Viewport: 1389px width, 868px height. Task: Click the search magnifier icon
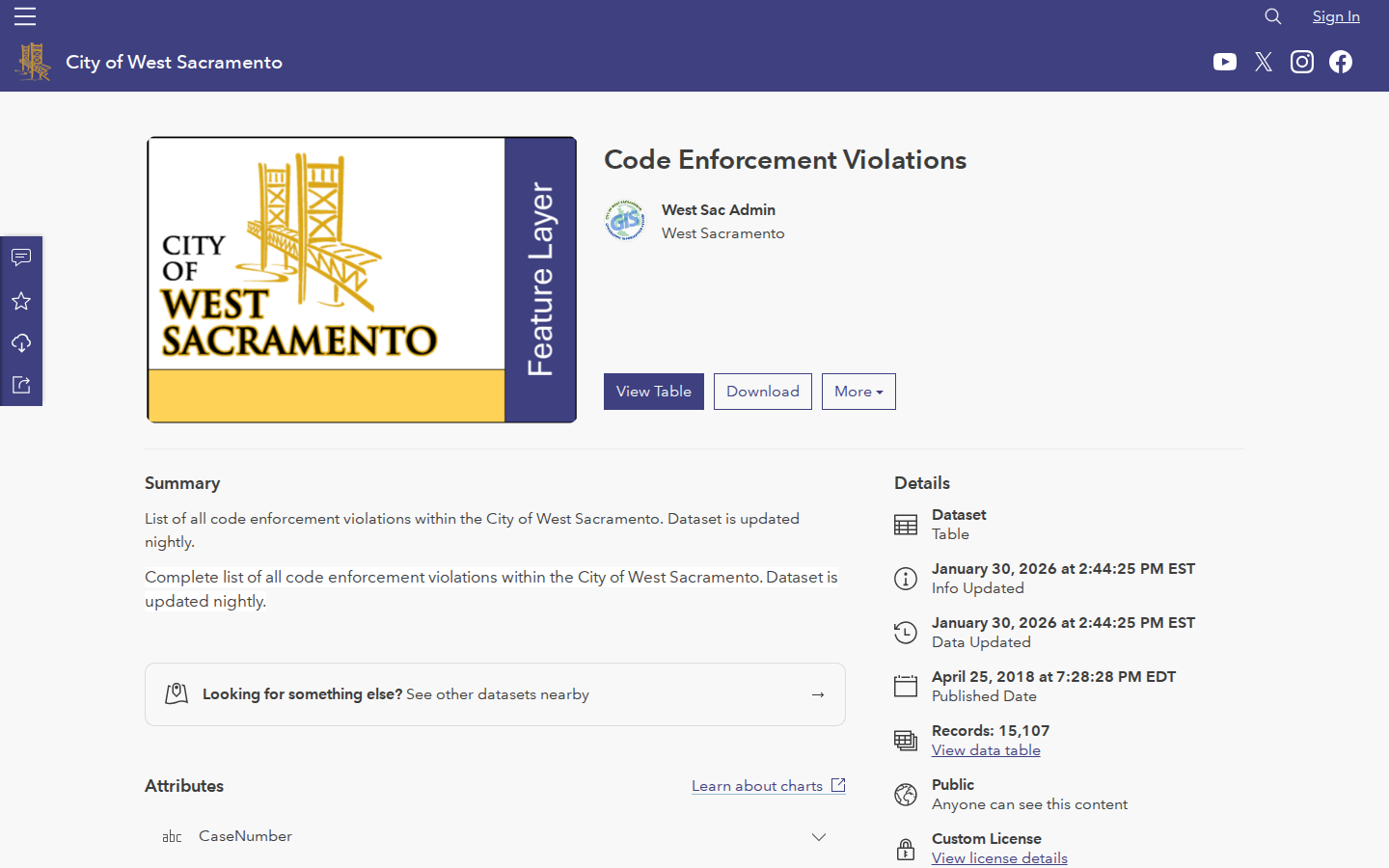[1273, 16]
